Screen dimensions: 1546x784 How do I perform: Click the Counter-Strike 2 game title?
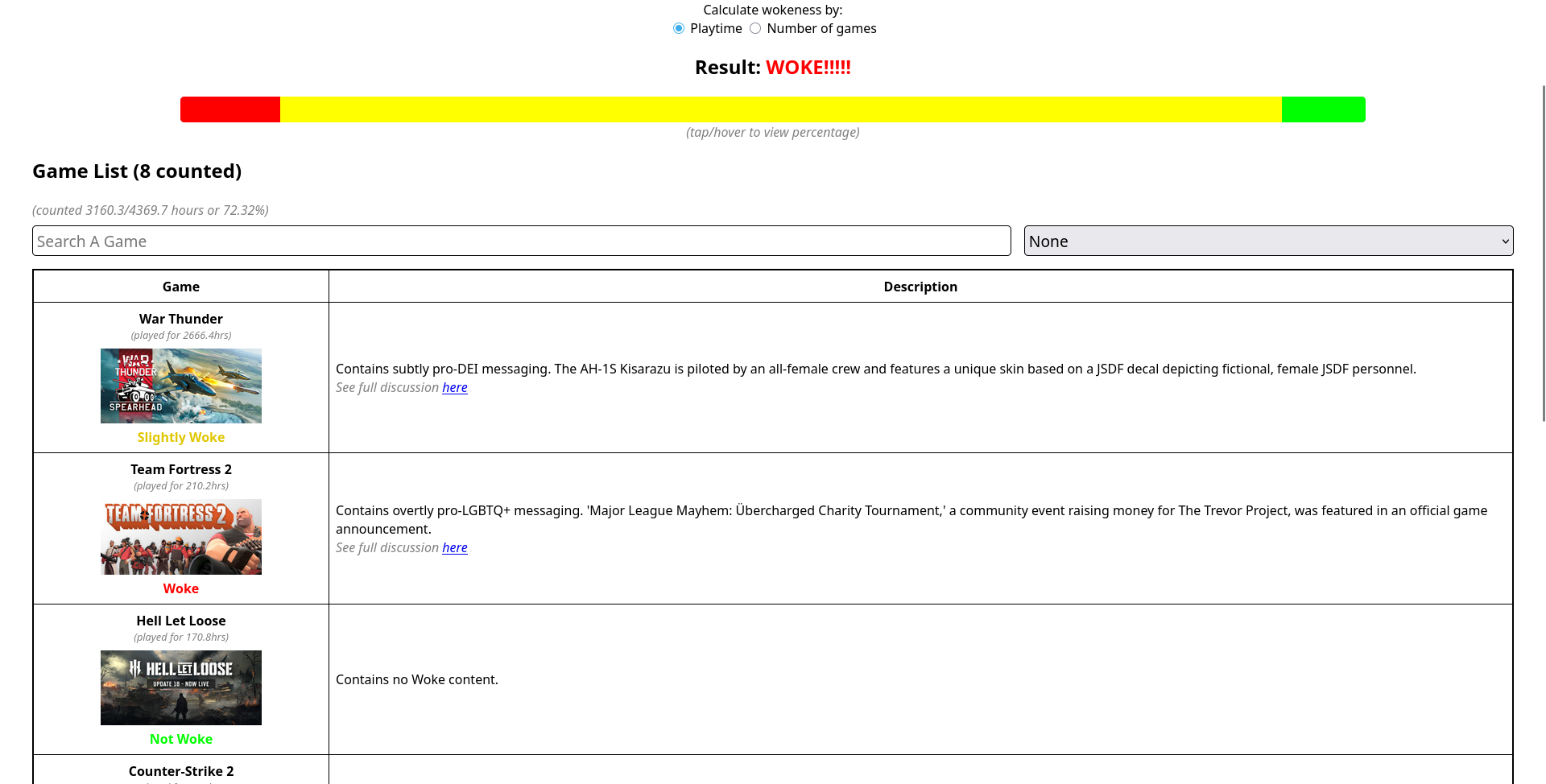(x=181, y=771)
